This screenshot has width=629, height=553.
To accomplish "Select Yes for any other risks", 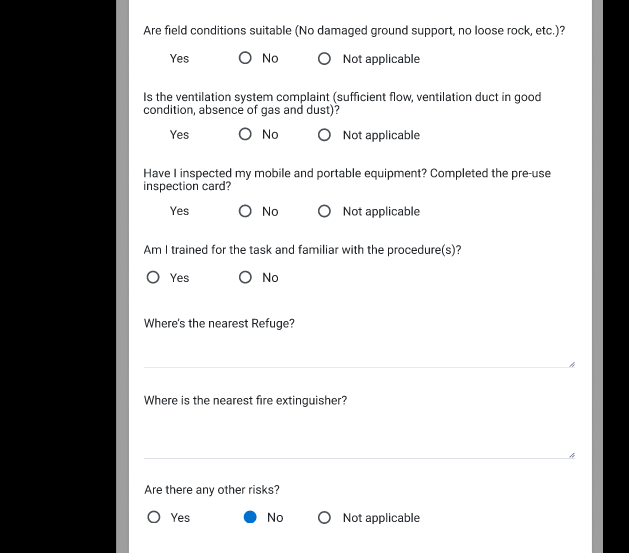I will click(154, 517).
